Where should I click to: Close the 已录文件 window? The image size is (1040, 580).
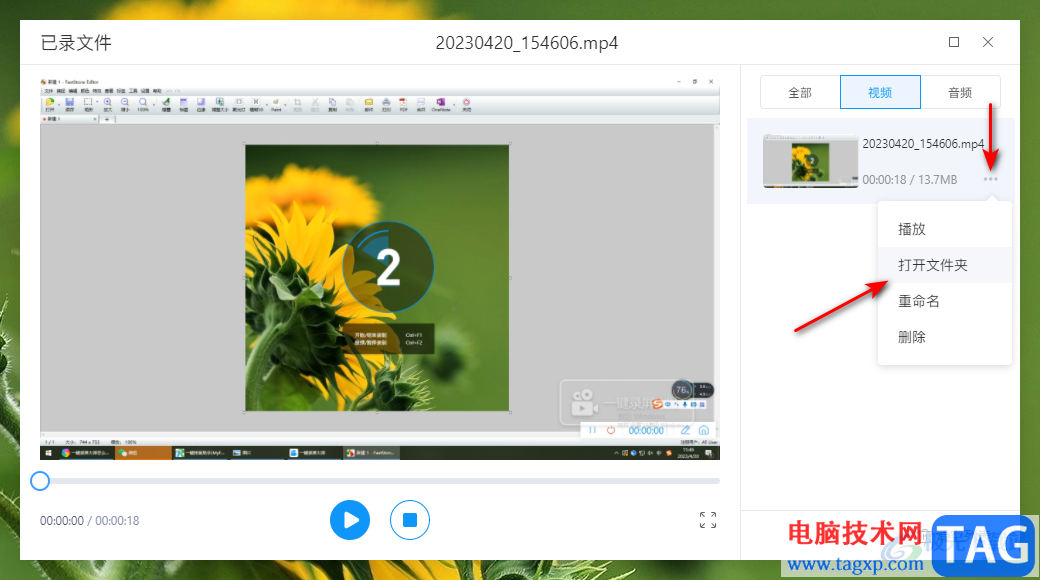[x=988, y=42]
